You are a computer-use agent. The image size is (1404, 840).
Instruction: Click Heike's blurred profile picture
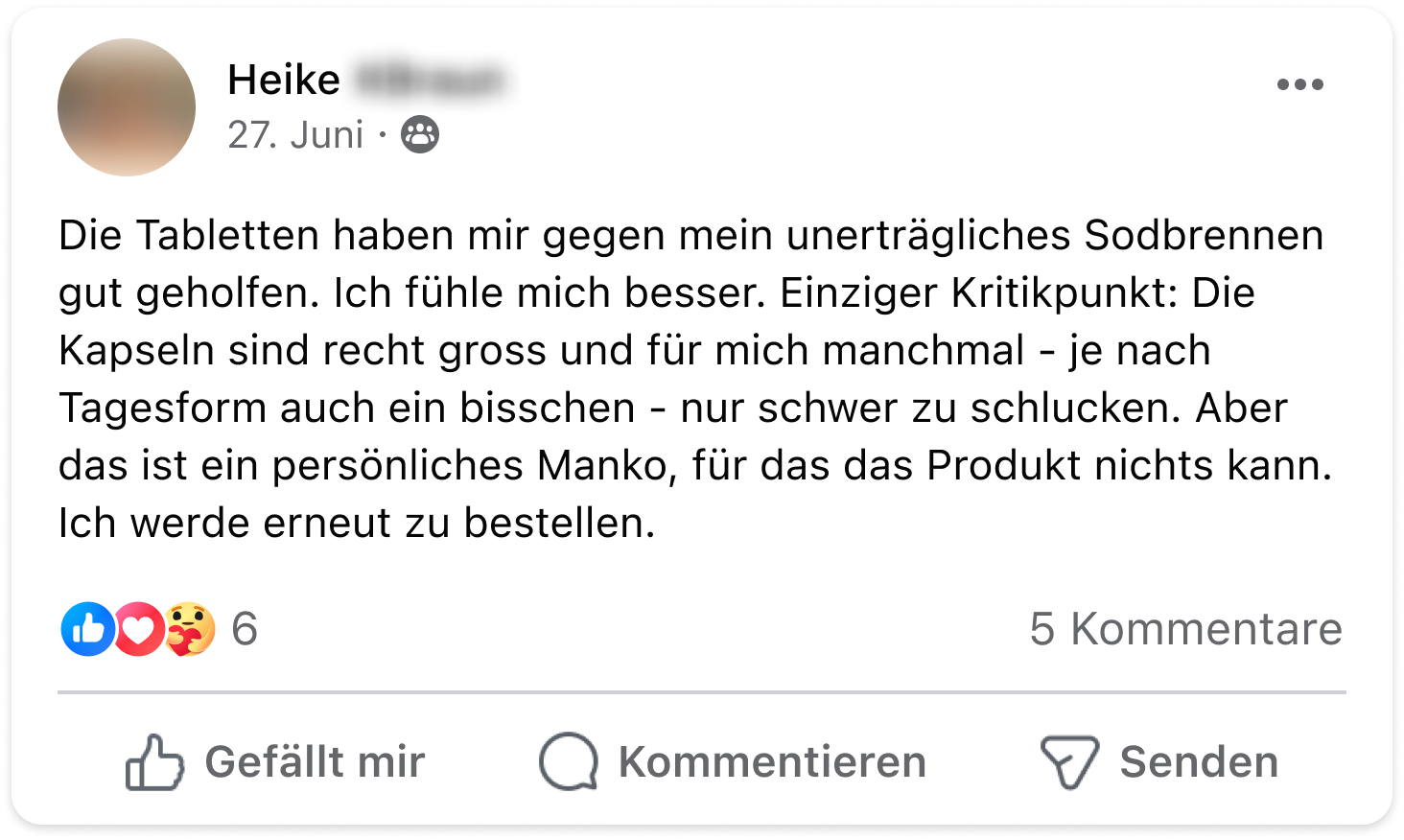(x=127, y=107)
